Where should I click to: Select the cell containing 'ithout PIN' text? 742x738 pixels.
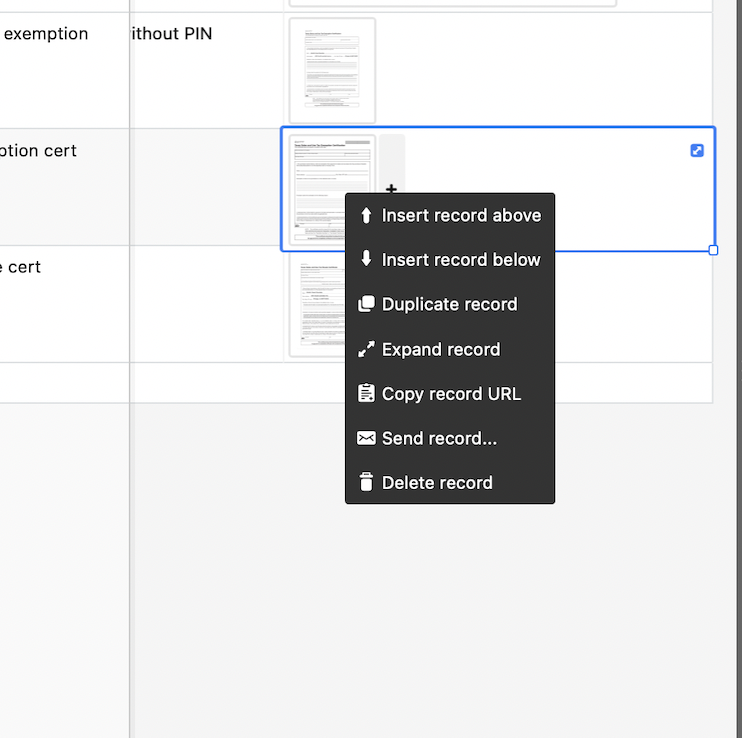206,70
